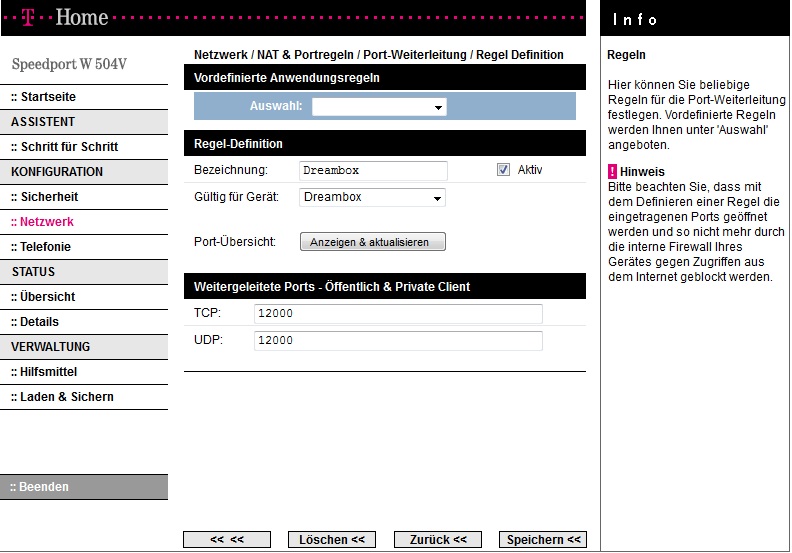Open the Details status page
Viewport: 792px width, 553px height.
(35, 322)
